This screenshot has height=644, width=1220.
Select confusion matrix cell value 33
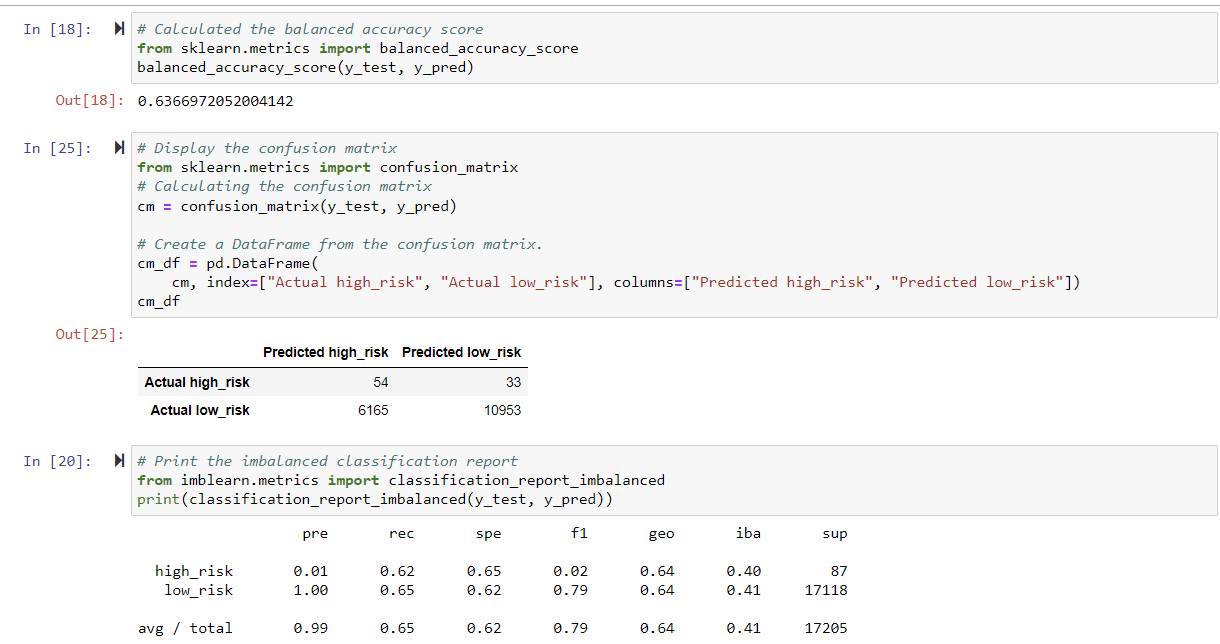pos(513,382)
